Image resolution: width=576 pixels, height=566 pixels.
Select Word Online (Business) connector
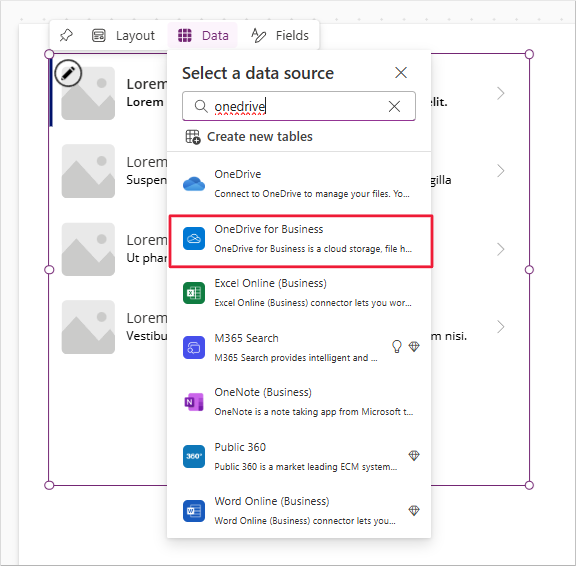pyautogui.click(x=299, y=511)
